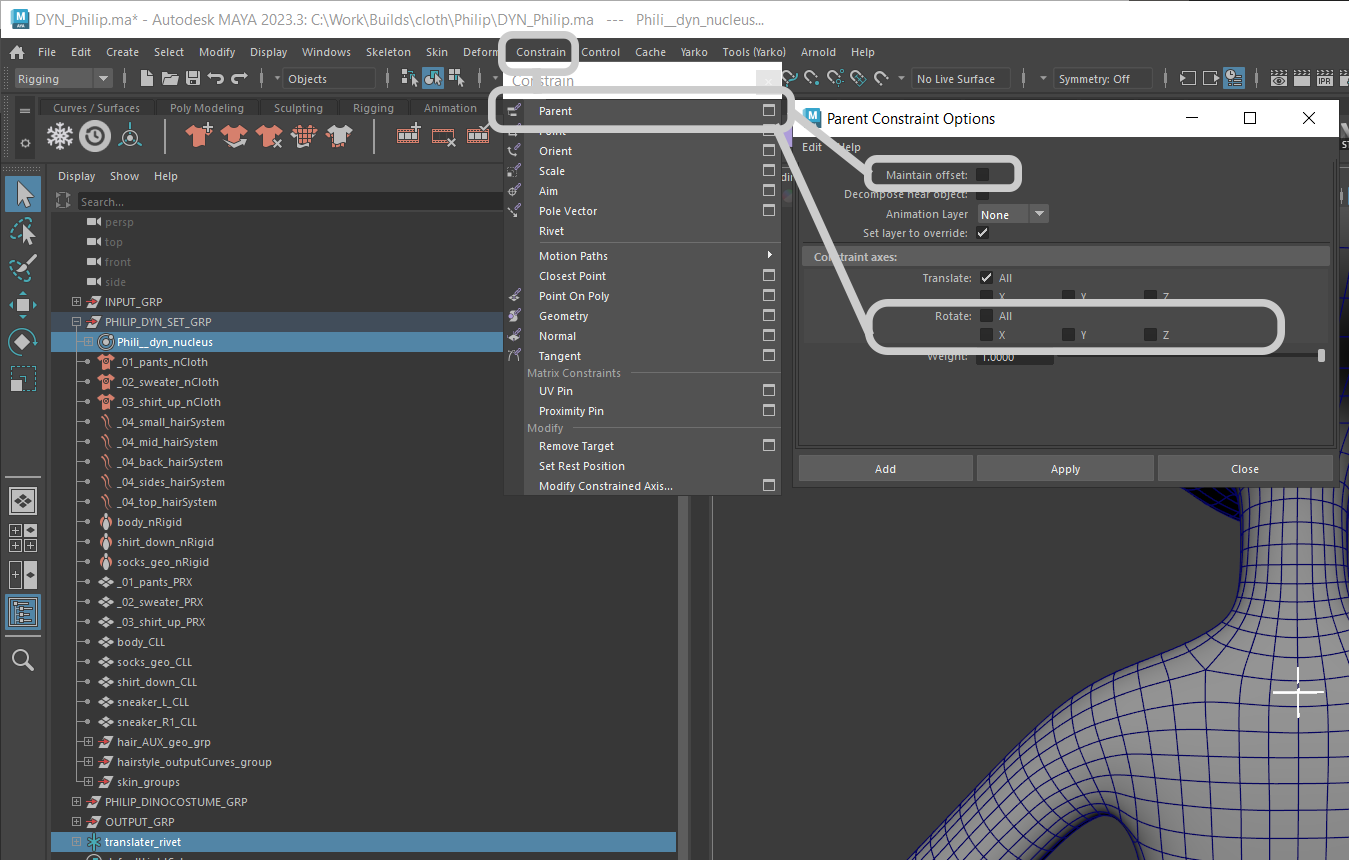The image size is (1349, 860).
Task: Click the magnifier search icon in toolbox
Action: coord(23,659)
